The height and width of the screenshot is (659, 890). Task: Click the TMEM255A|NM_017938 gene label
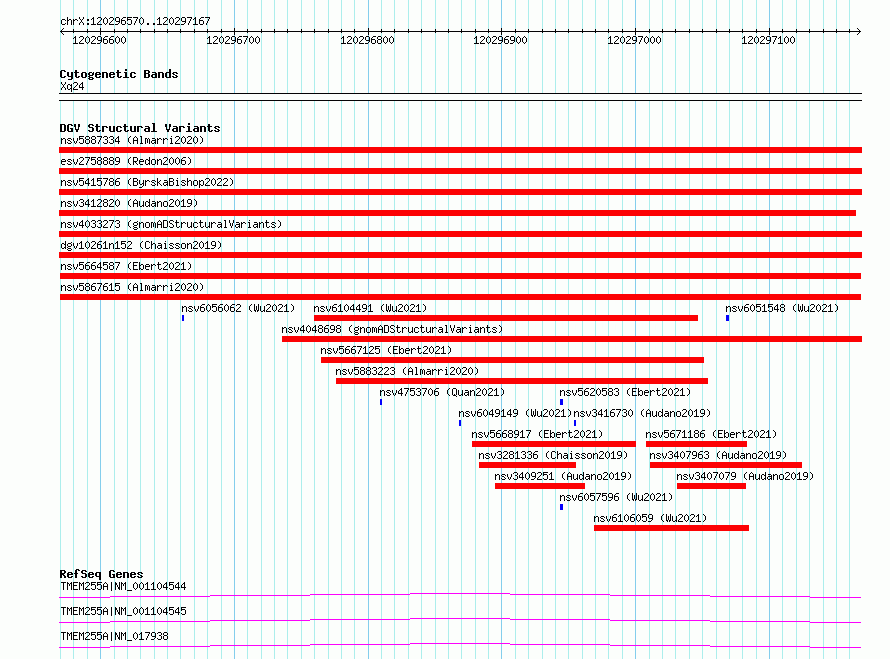click(114, 636)
